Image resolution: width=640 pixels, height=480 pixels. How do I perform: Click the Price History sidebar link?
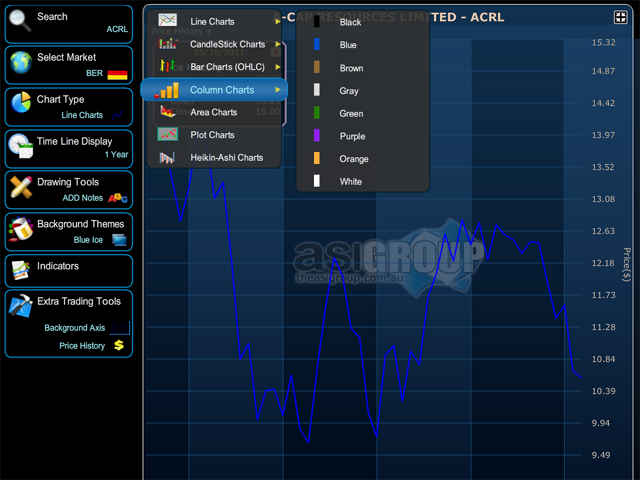pos(82,346)
